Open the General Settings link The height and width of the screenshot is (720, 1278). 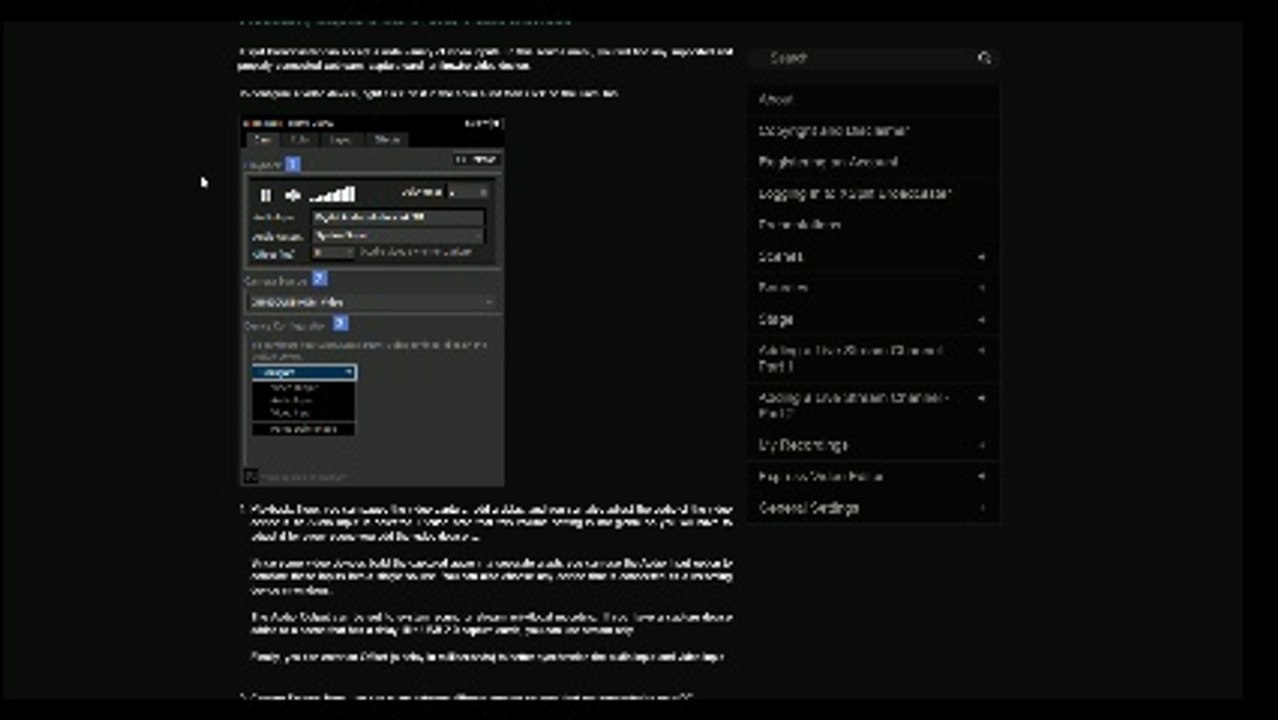809,508
